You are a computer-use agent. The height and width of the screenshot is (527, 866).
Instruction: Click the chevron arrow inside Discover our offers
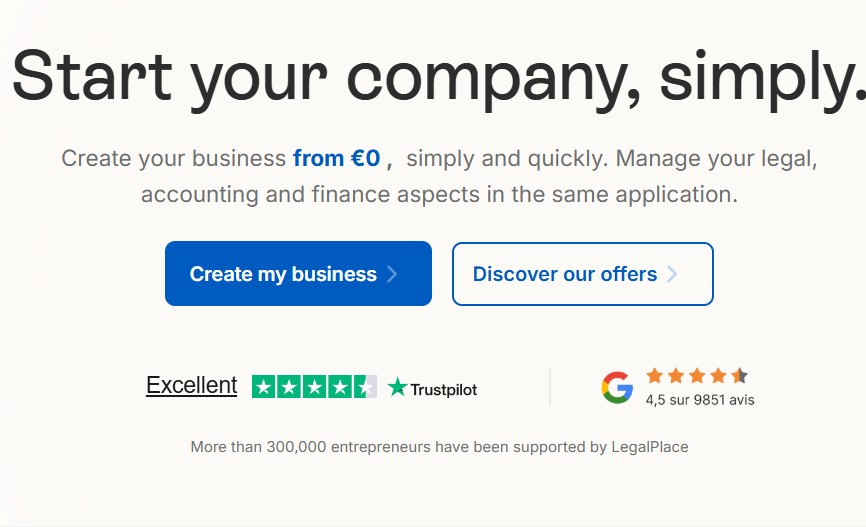point(672,274)
